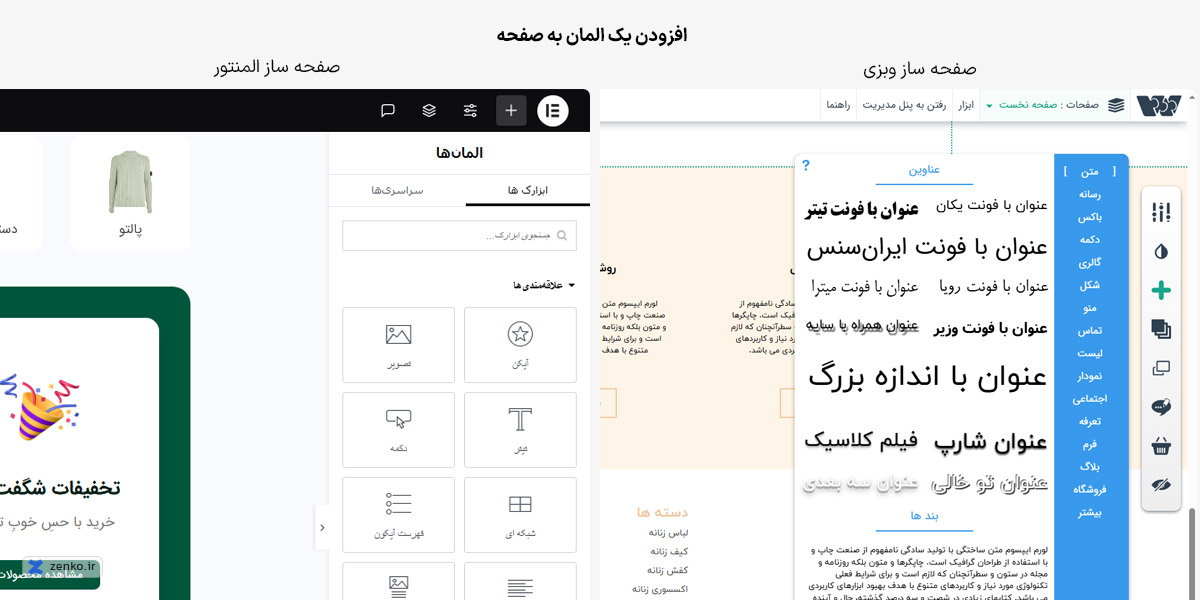Toggle the crossed-eye visibility icon in Weebzi sidebar

(1161, 485)
